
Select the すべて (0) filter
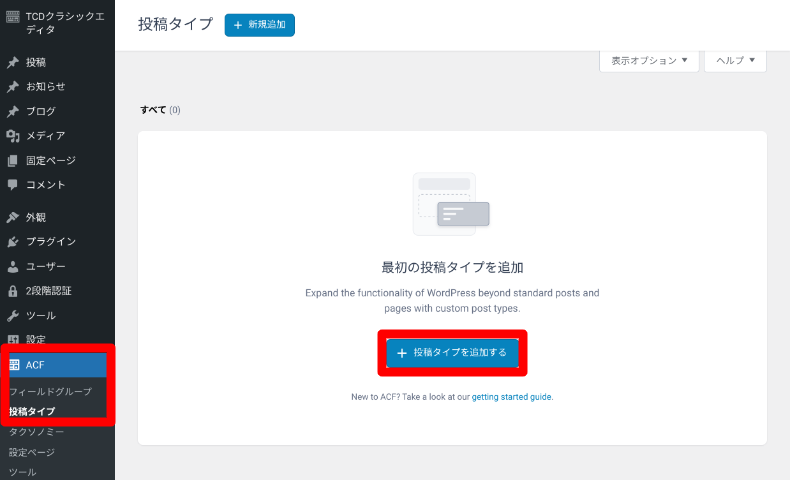(x=160, y=110)
